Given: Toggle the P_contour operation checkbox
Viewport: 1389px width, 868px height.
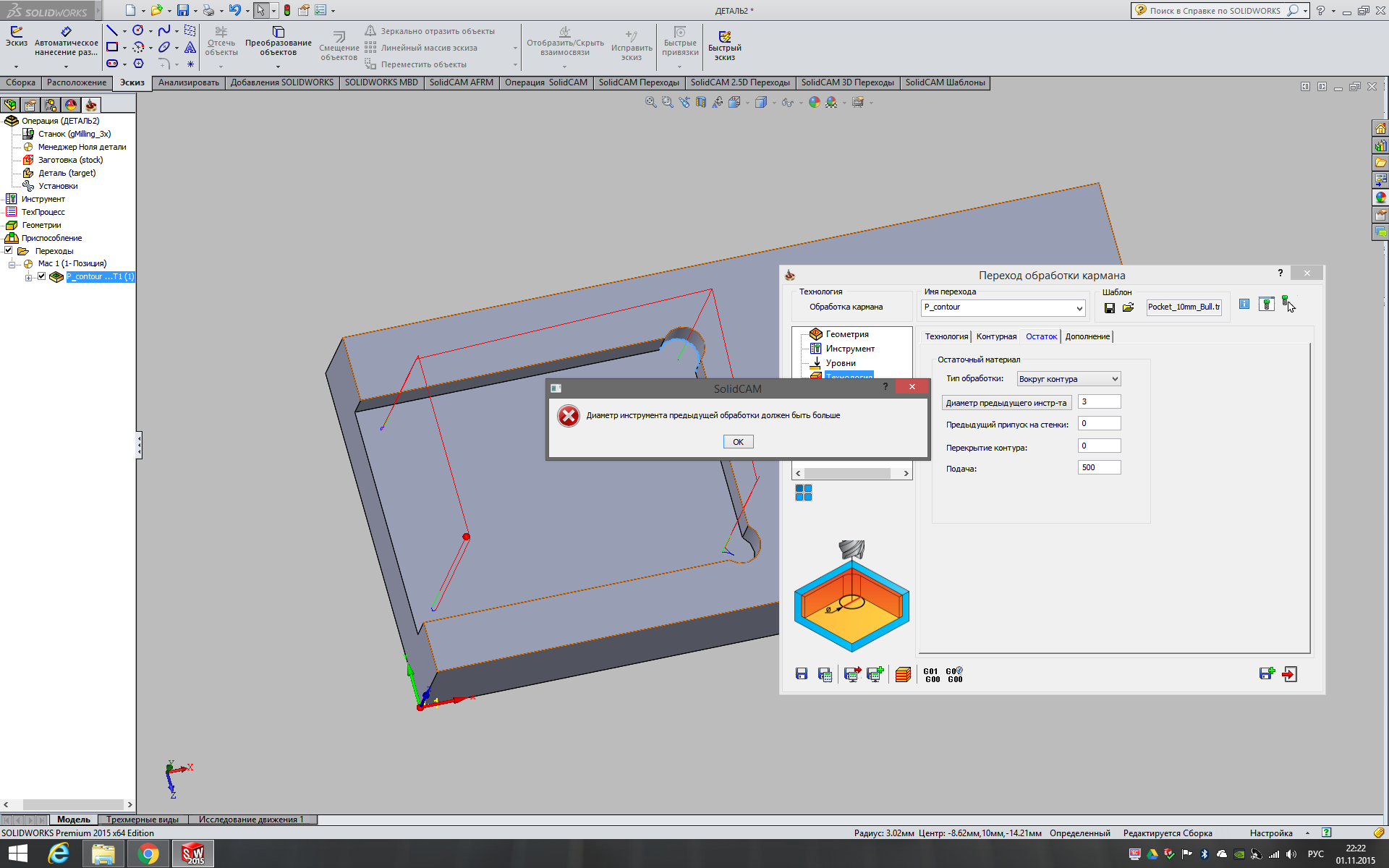Looking at the screenshot, I should pyautogui.click(x=42, y=276).
